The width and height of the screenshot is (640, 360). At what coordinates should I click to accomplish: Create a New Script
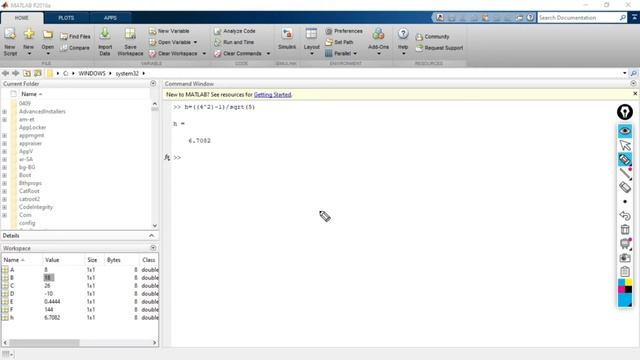click(10, 42)
